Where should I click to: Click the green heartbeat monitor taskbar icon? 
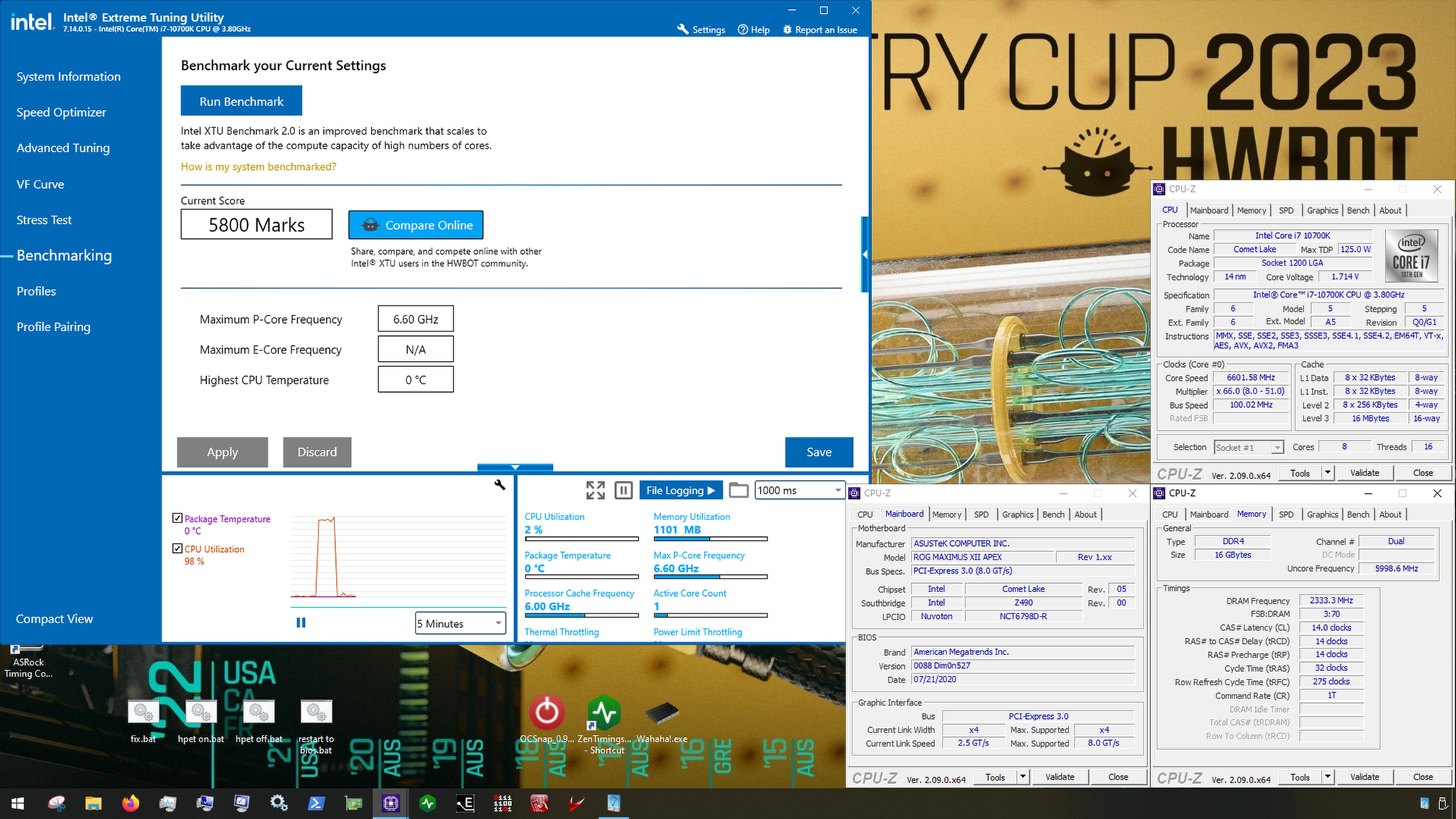tap(428, 803)
